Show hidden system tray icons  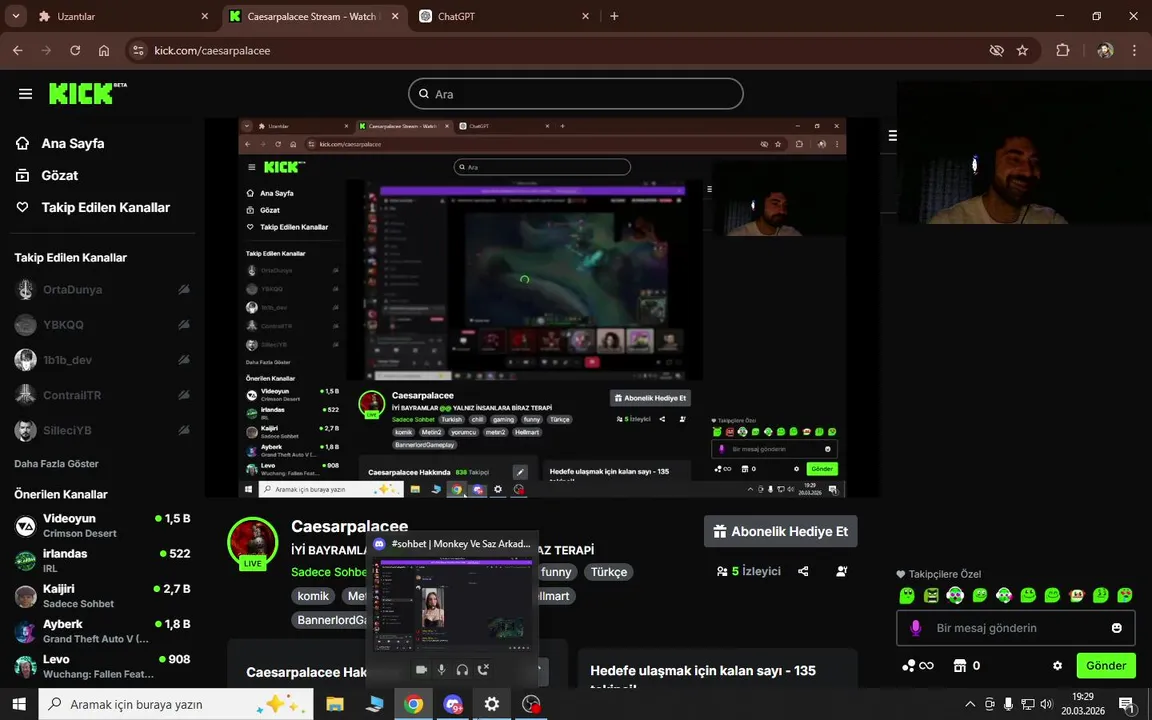[x=970, y=705]
